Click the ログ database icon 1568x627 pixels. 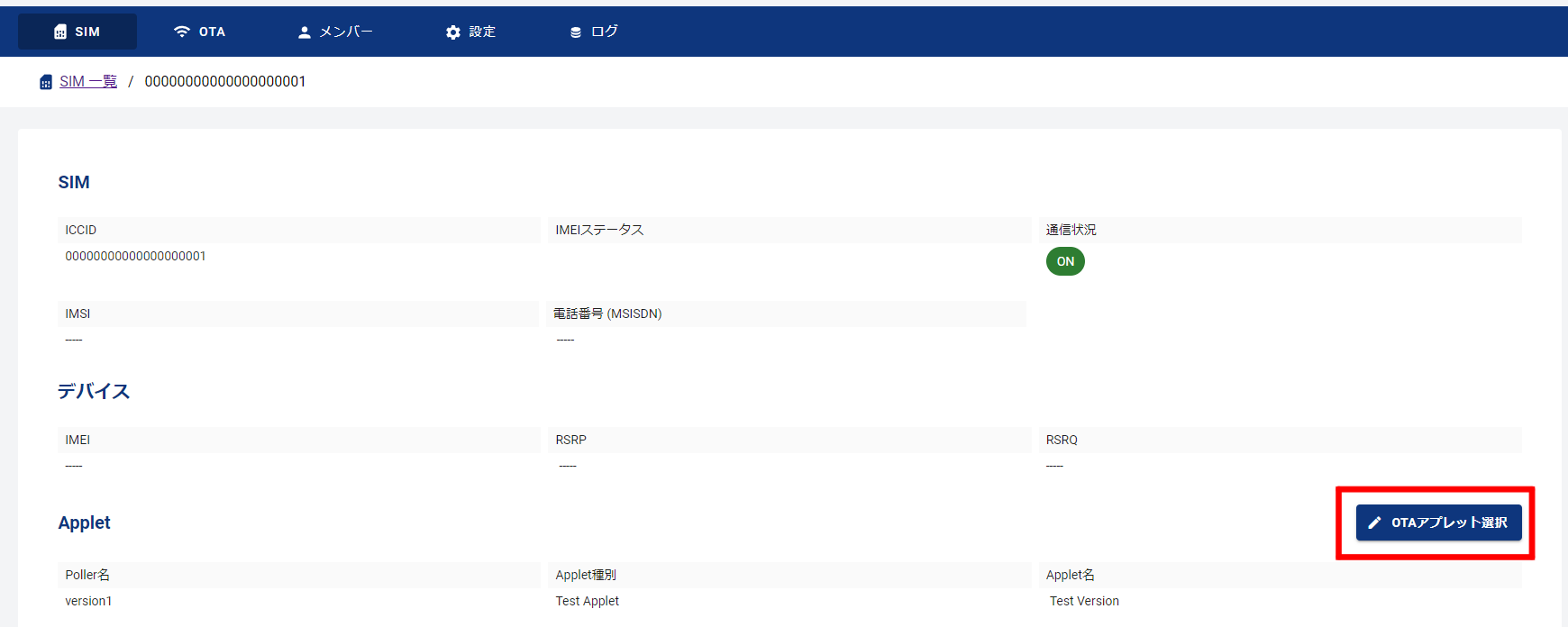pyautogui.click(x=576, y=32)
